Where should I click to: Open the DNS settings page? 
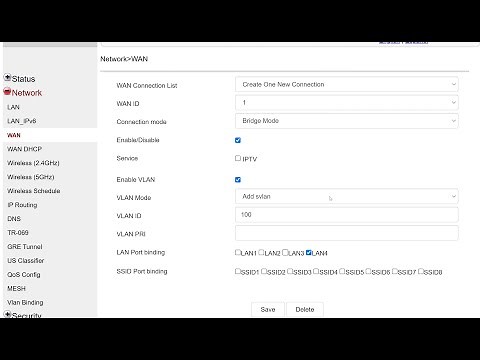pyautogui.click(x=14, y=219)
